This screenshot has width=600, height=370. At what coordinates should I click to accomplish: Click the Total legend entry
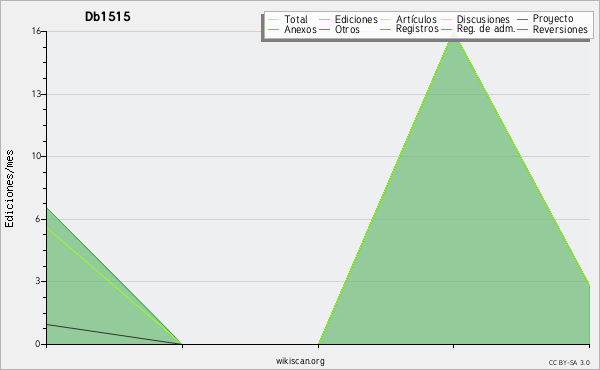(x=295, y=19)
